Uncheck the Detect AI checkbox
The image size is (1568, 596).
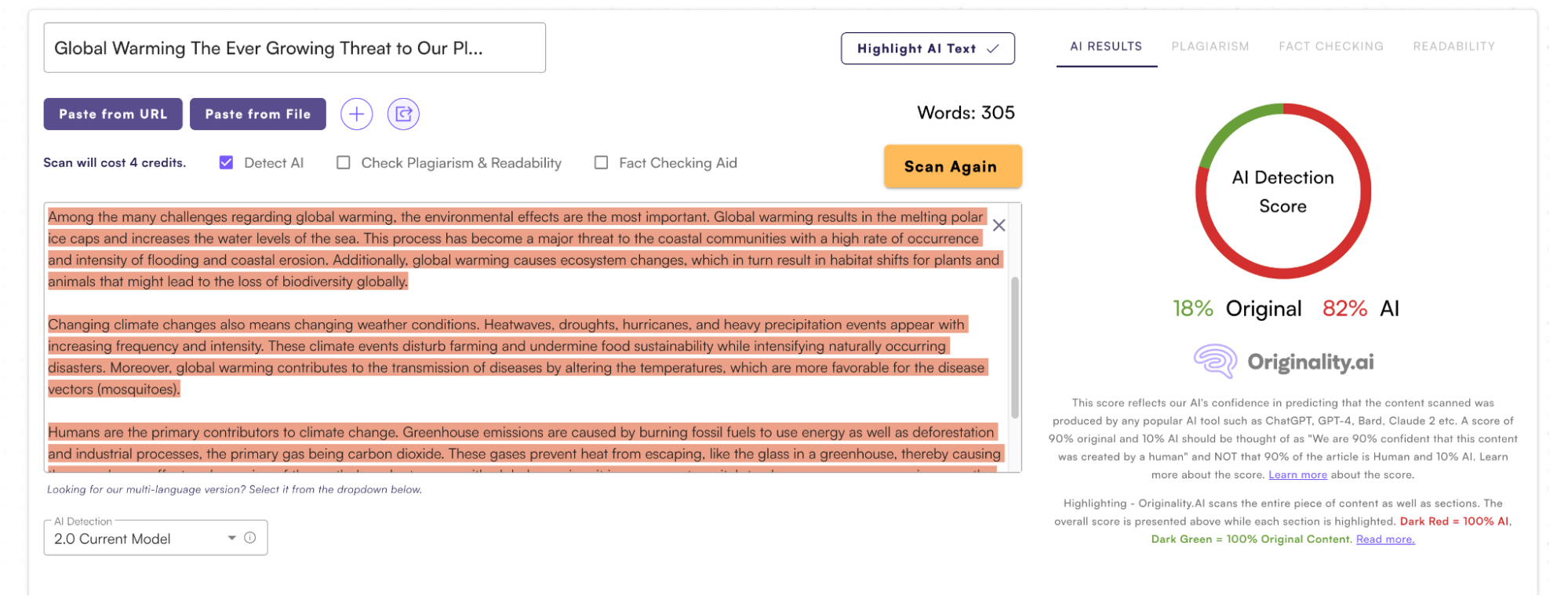pyautogui.click(x=227, y=163)
